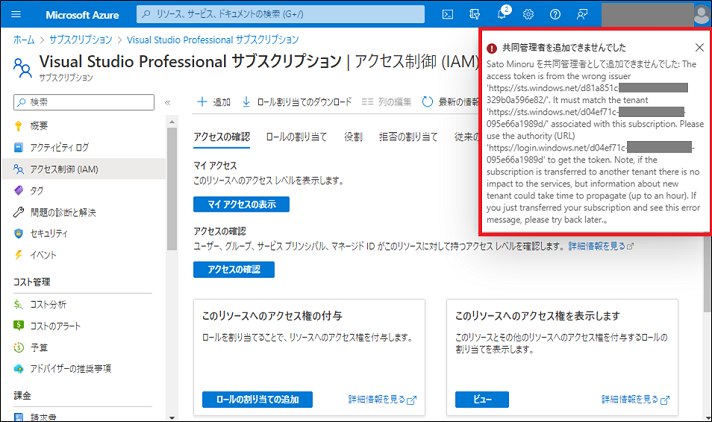Click the red error icon in notification
This screenshot has height=422, width=712.
[x=492, y=48]
